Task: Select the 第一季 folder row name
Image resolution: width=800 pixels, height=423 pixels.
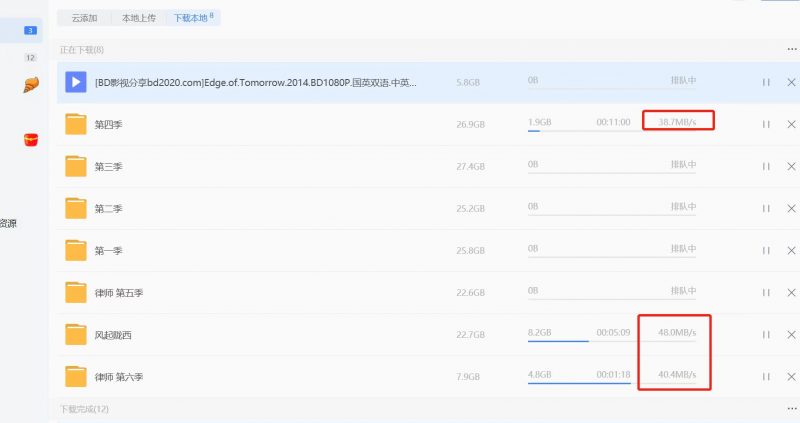Action: [108, 250]
